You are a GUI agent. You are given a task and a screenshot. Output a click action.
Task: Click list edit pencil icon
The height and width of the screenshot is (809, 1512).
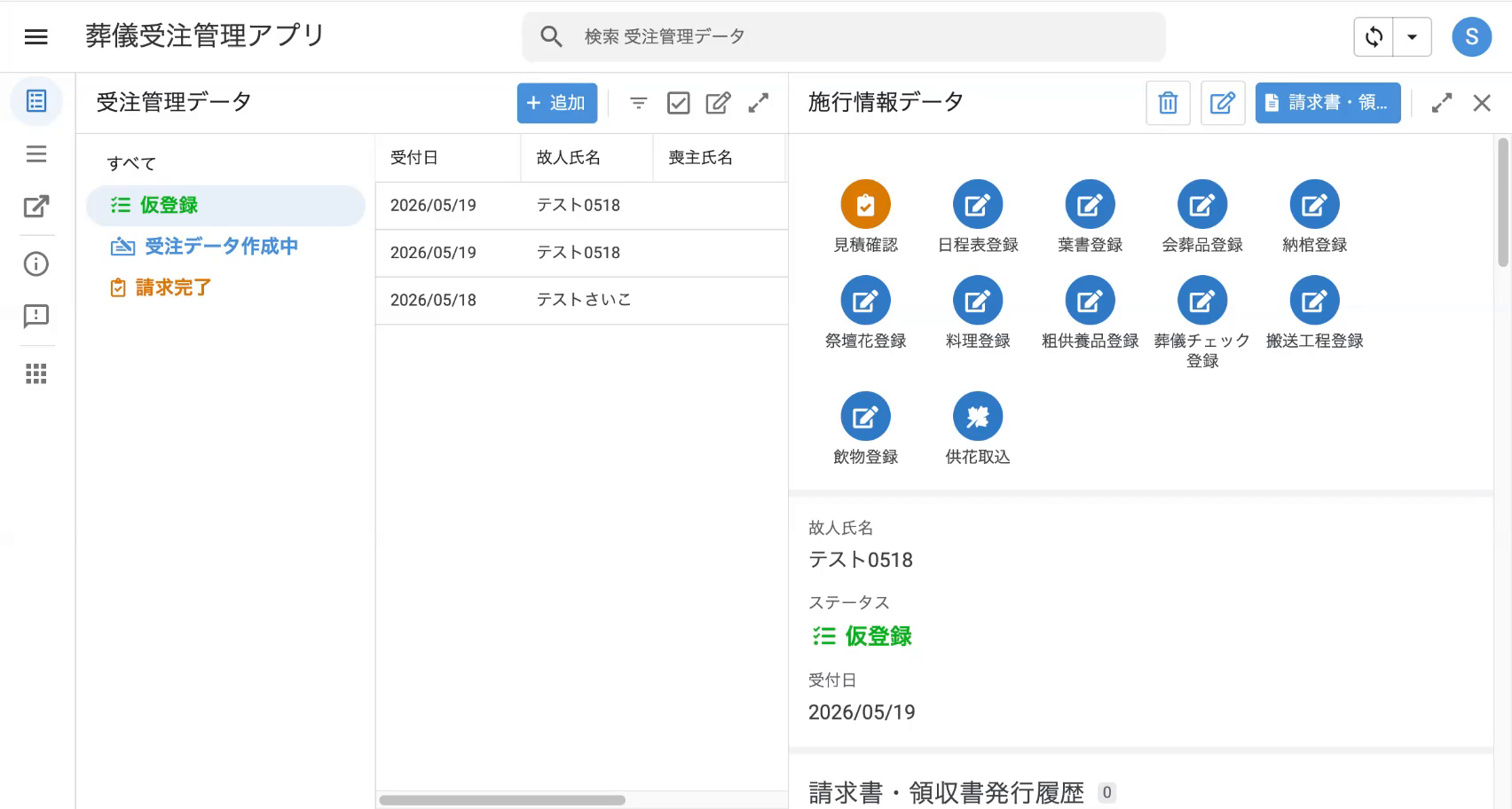point(718,103)
